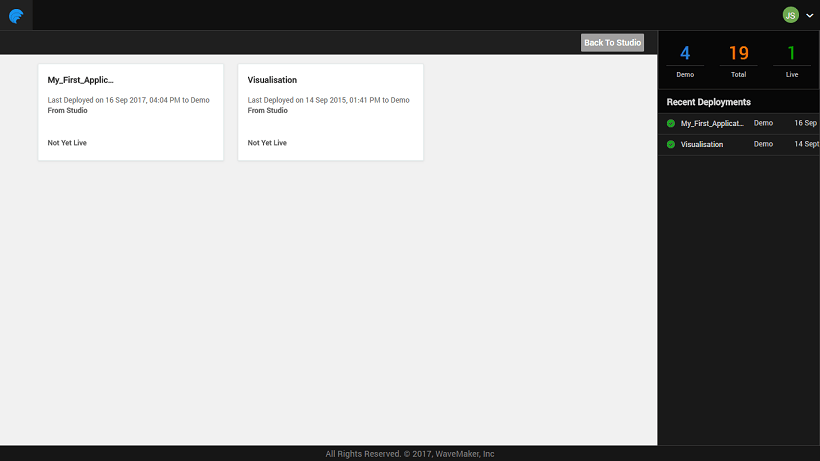820x461 pixels.
Task: Click the 16 Sep deployment date
Action: 805,123
